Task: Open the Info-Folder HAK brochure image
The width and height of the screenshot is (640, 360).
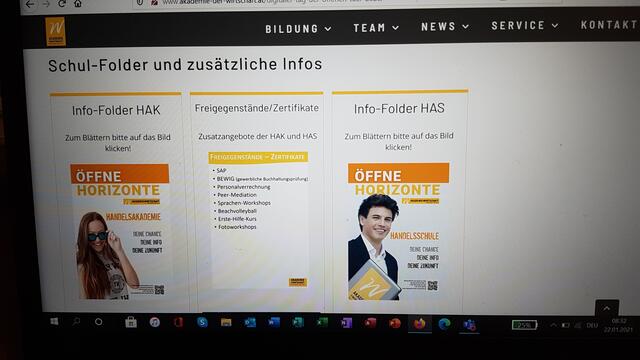Action: [120, 232]
